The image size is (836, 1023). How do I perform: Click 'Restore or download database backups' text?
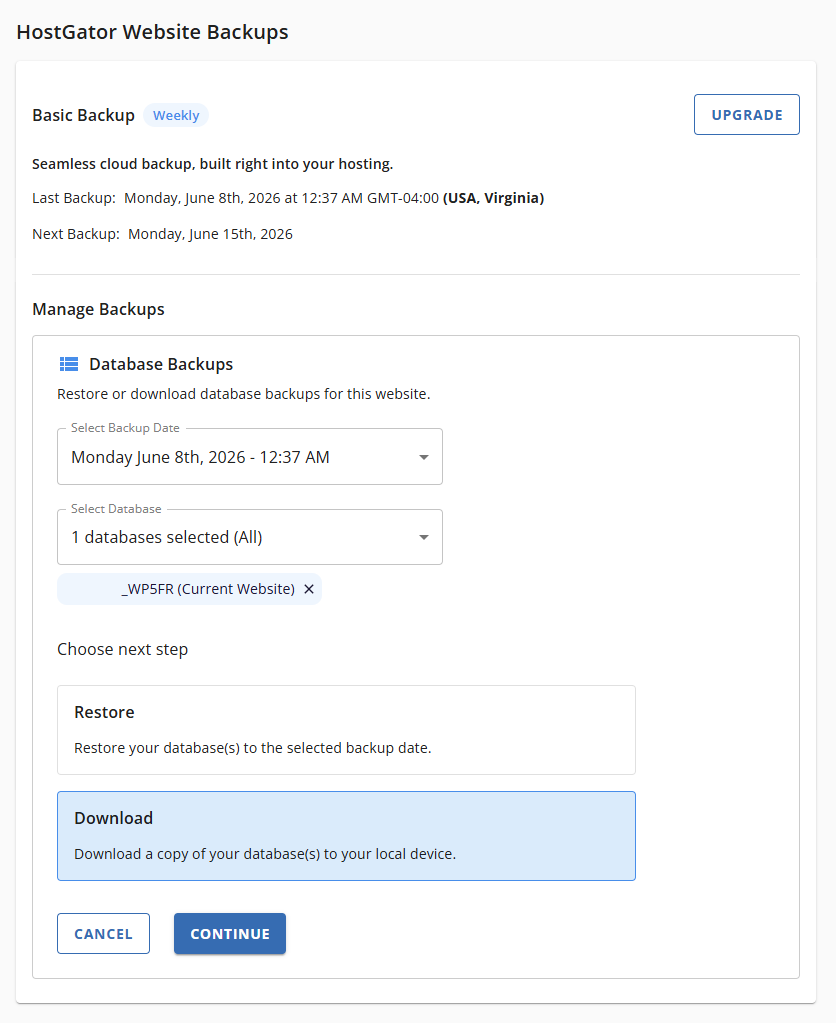pyautogui.click(x=243, y=394)
